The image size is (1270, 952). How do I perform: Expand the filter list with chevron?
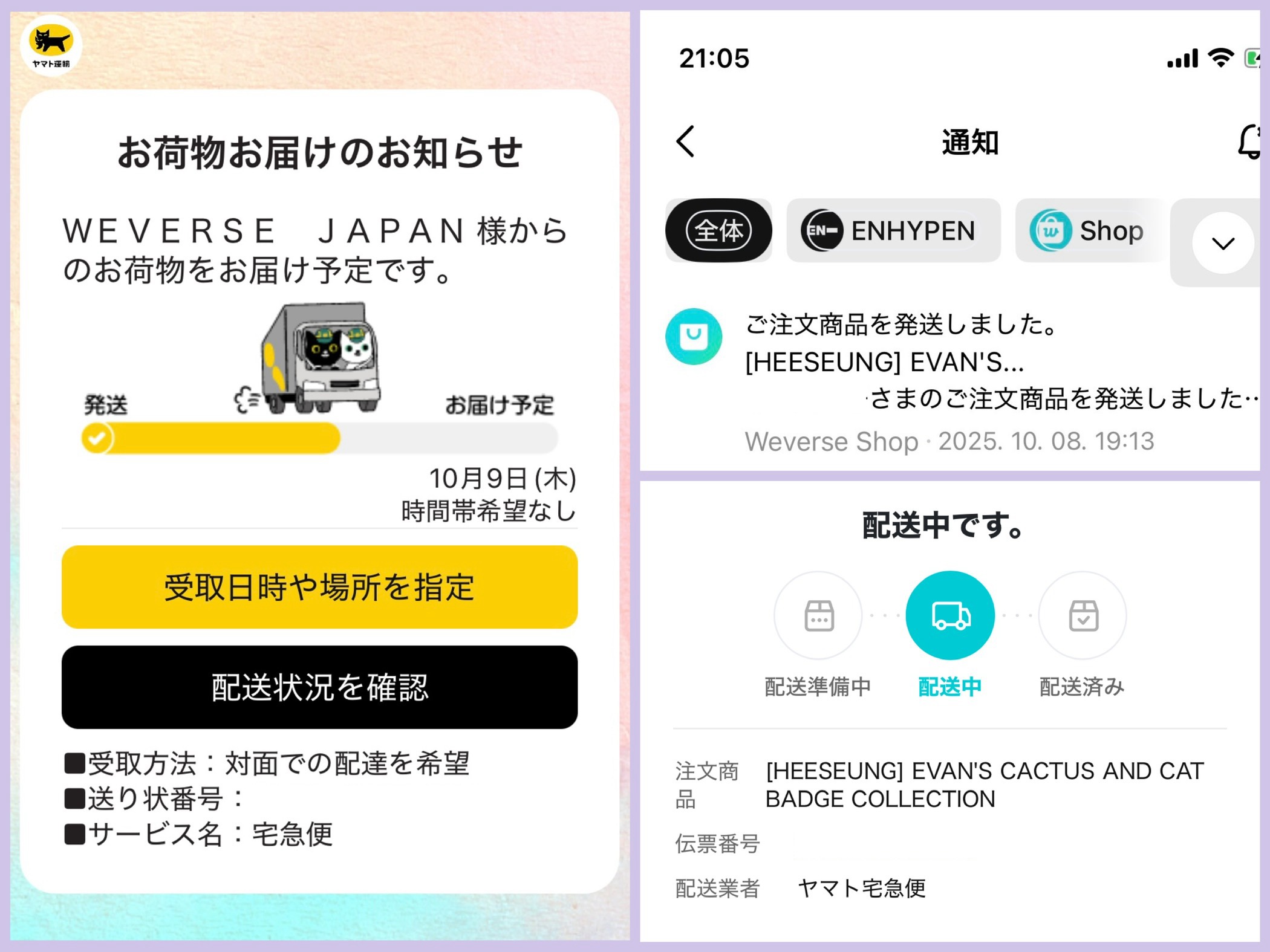(1223, 243)
